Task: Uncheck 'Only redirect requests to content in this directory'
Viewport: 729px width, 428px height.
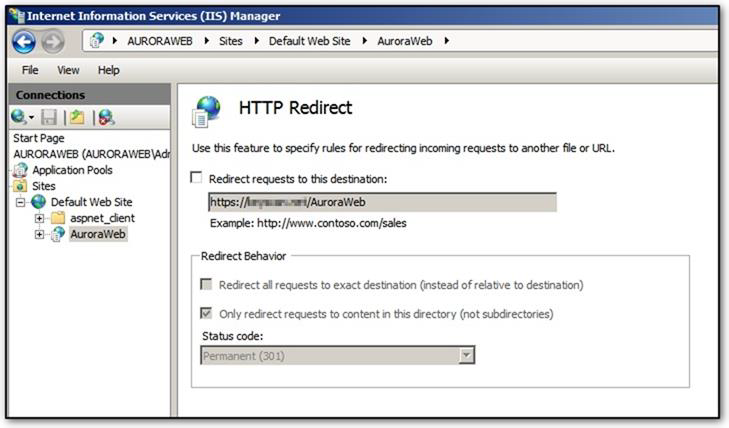Action: (x=208, y=314)
